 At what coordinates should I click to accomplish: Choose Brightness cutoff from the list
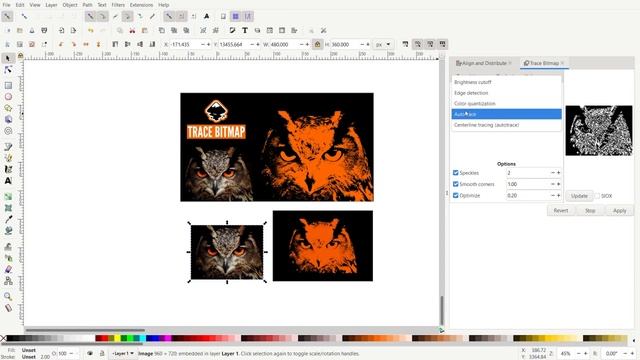[507, 82]
